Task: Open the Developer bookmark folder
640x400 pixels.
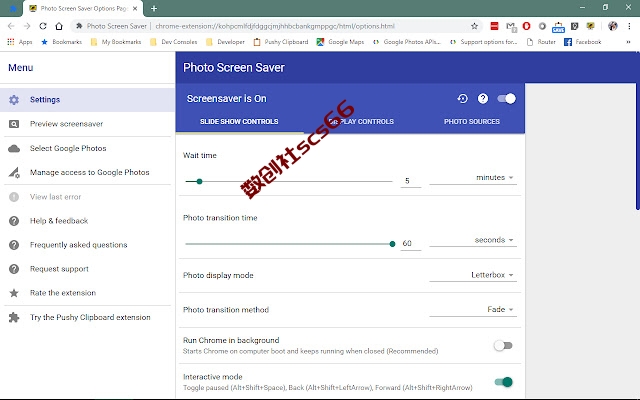Action: tap(225, 42)
